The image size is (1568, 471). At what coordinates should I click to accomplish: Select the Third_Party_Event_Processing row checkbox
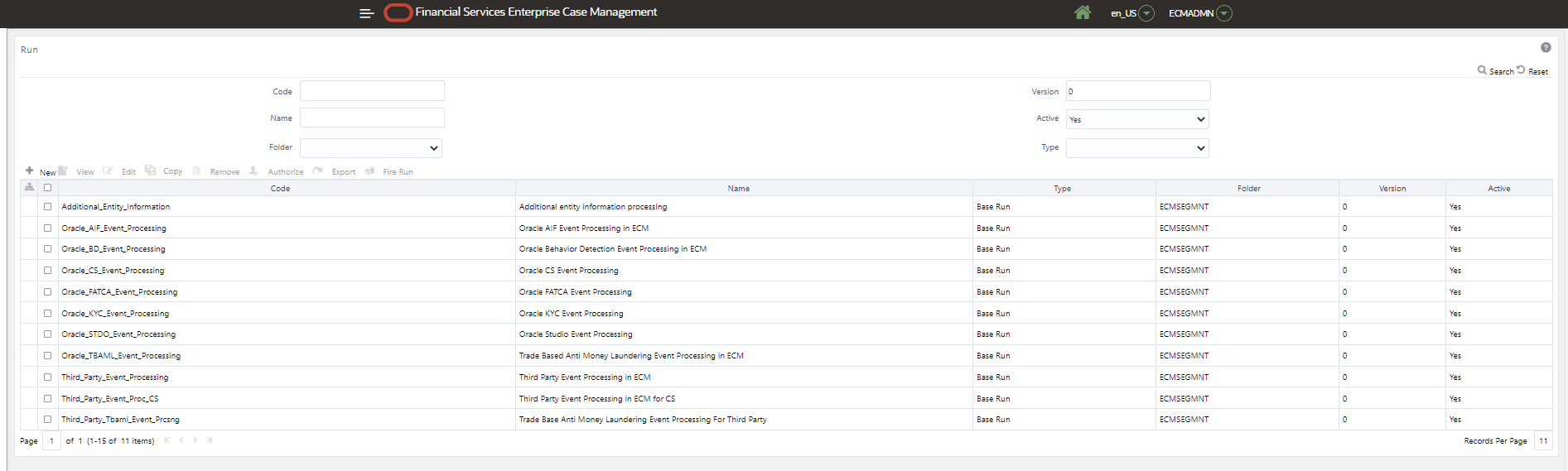click(48, 377)
